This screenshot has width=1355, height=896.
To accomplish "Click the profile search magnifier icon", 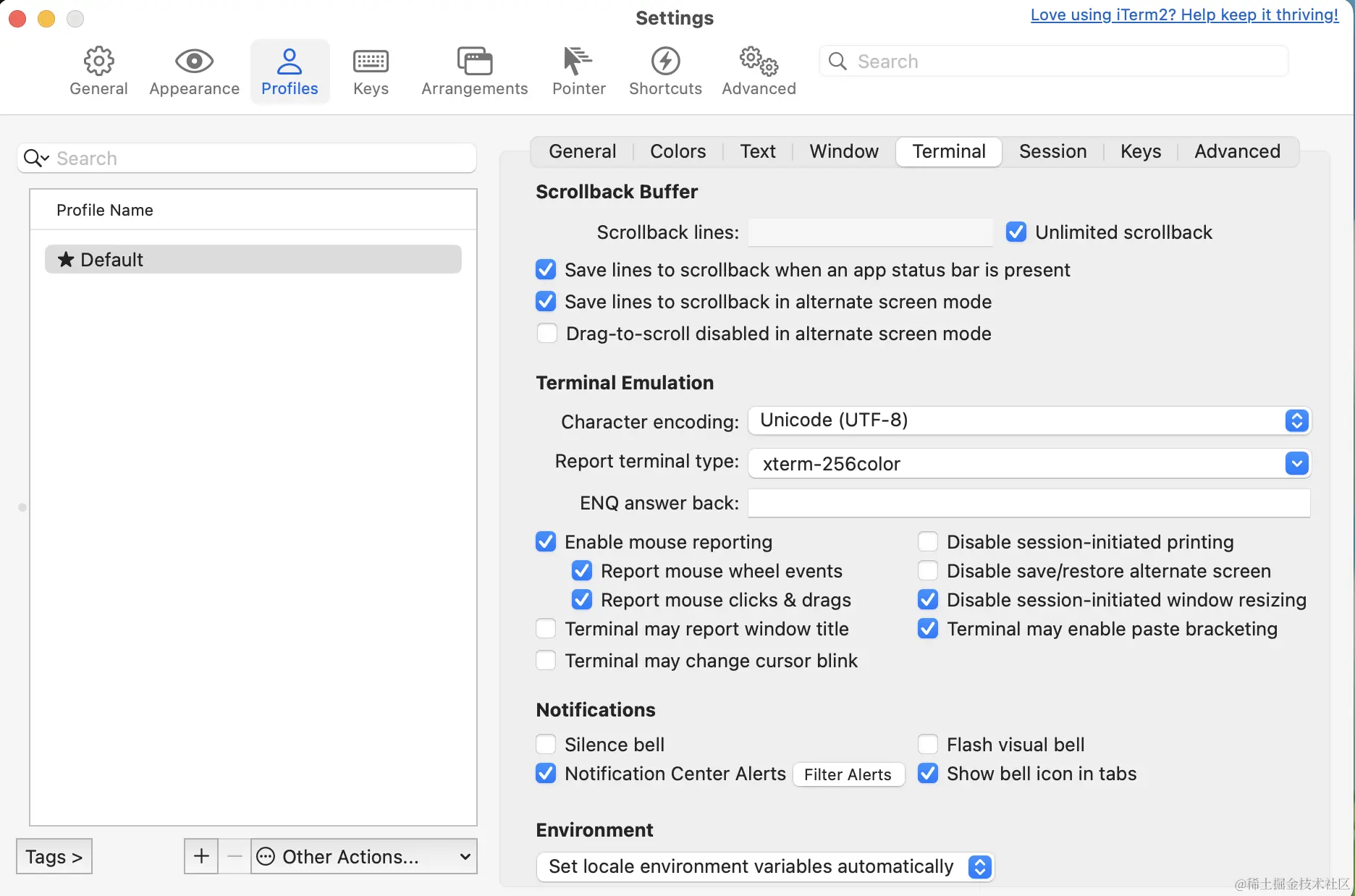I will (x=35, y=158).
